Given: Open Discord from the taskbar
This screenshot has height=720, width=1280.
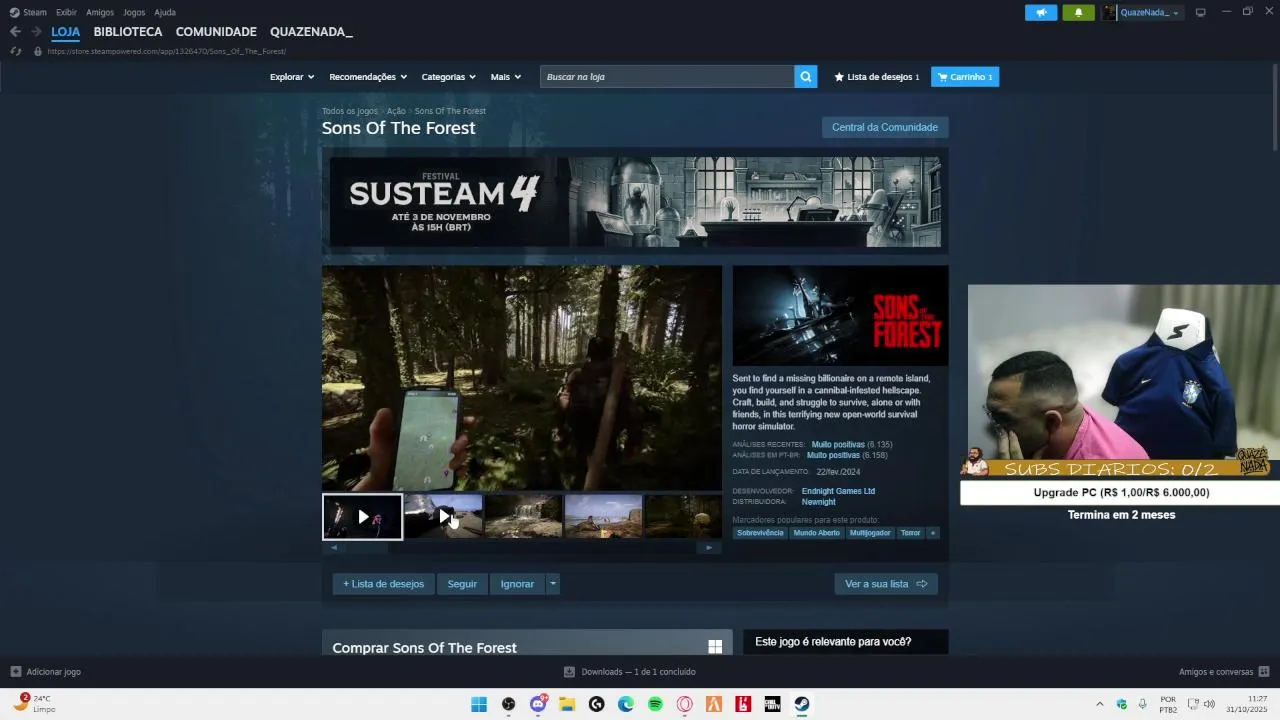Looking at the screenshot, I should pyautogui.click(x=538, y=704).
